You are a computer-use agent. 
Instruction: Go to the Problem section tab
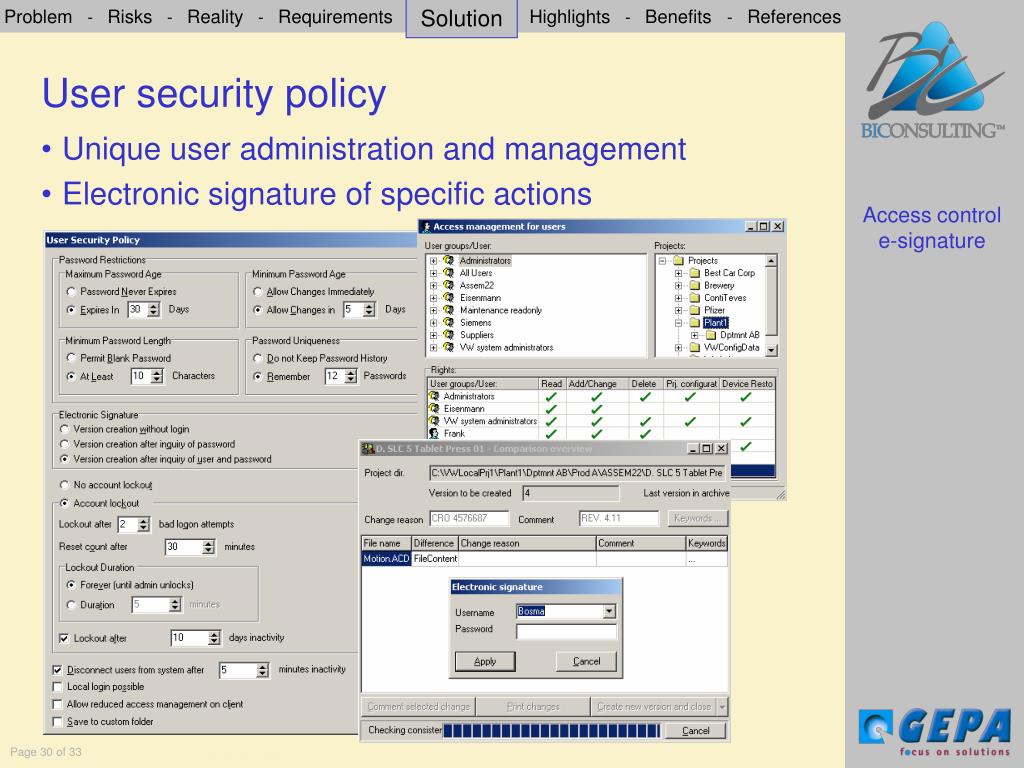pyautogui.click(x=39, y=16)
